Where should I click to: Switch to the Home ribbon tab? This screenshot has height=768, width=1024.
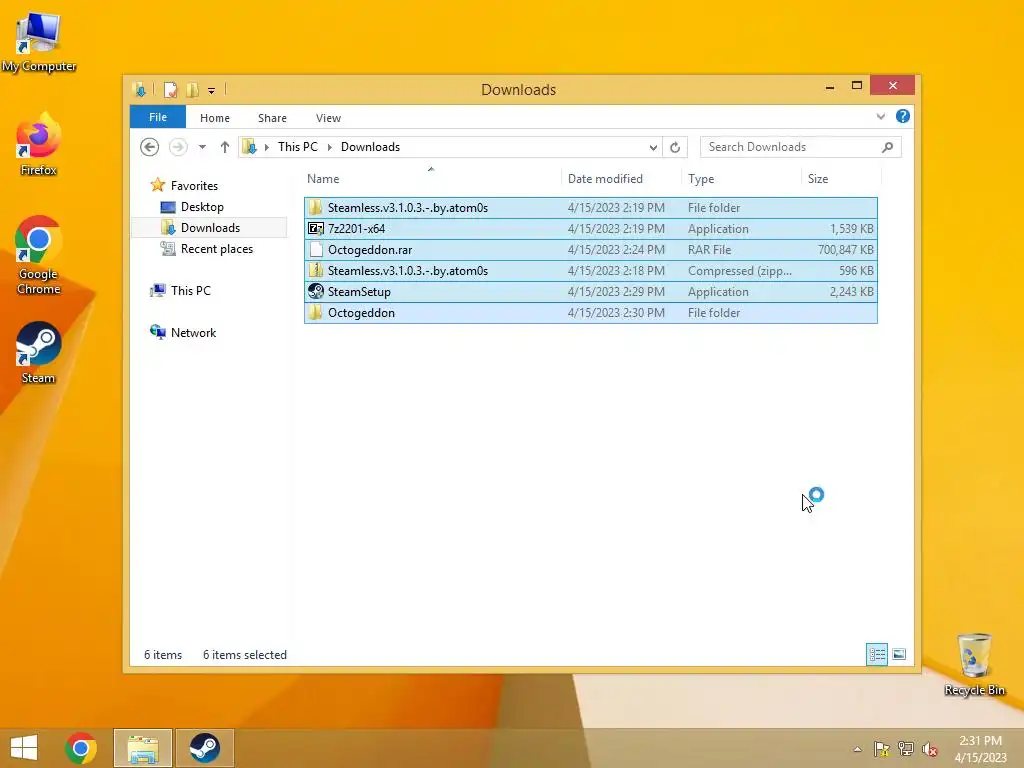coord(215,118)
